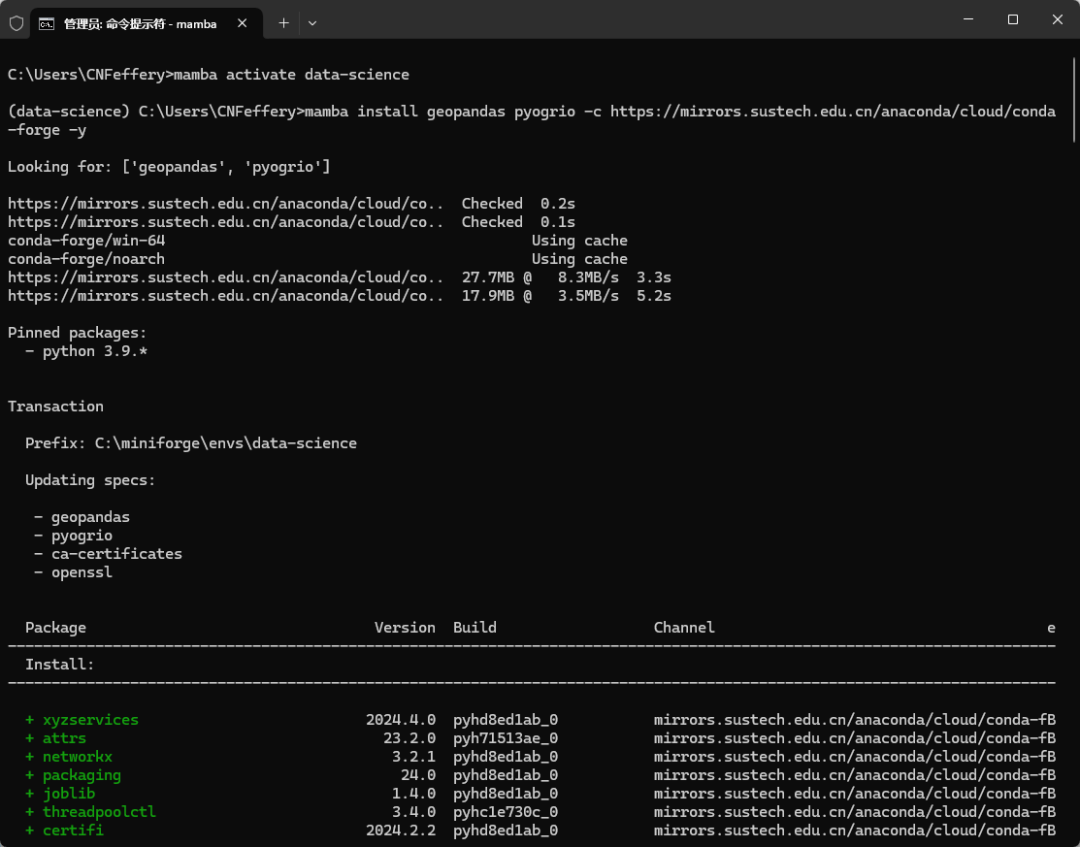Close the terminal window
Viewport: 1080px width, 847px height.
pyautogui.click(x=1057, y=19)
